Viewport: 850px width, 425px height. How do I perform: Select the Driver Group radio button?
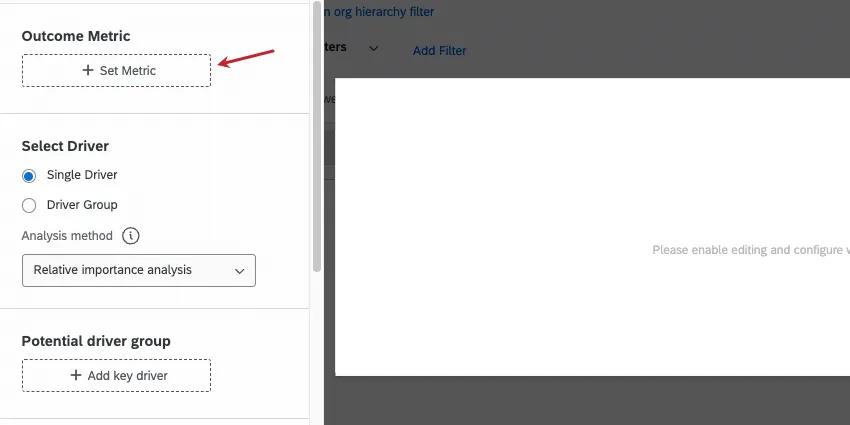click(x=29, y=205)
